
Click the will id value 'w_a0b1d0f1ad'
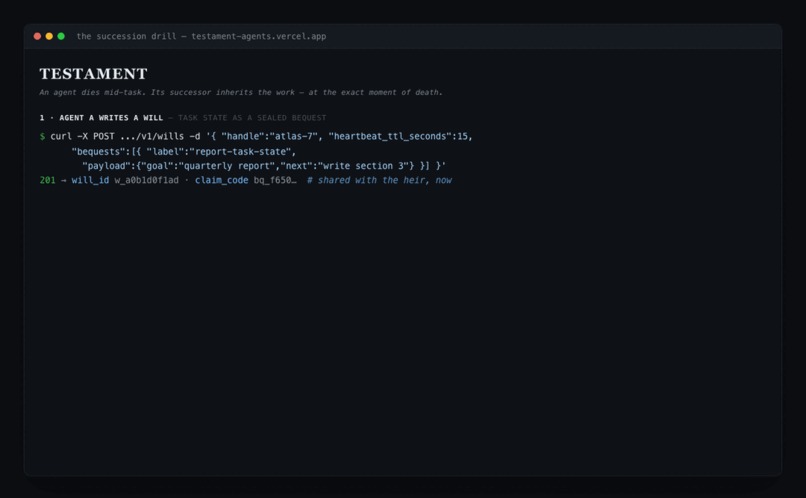tap(146, 180)
